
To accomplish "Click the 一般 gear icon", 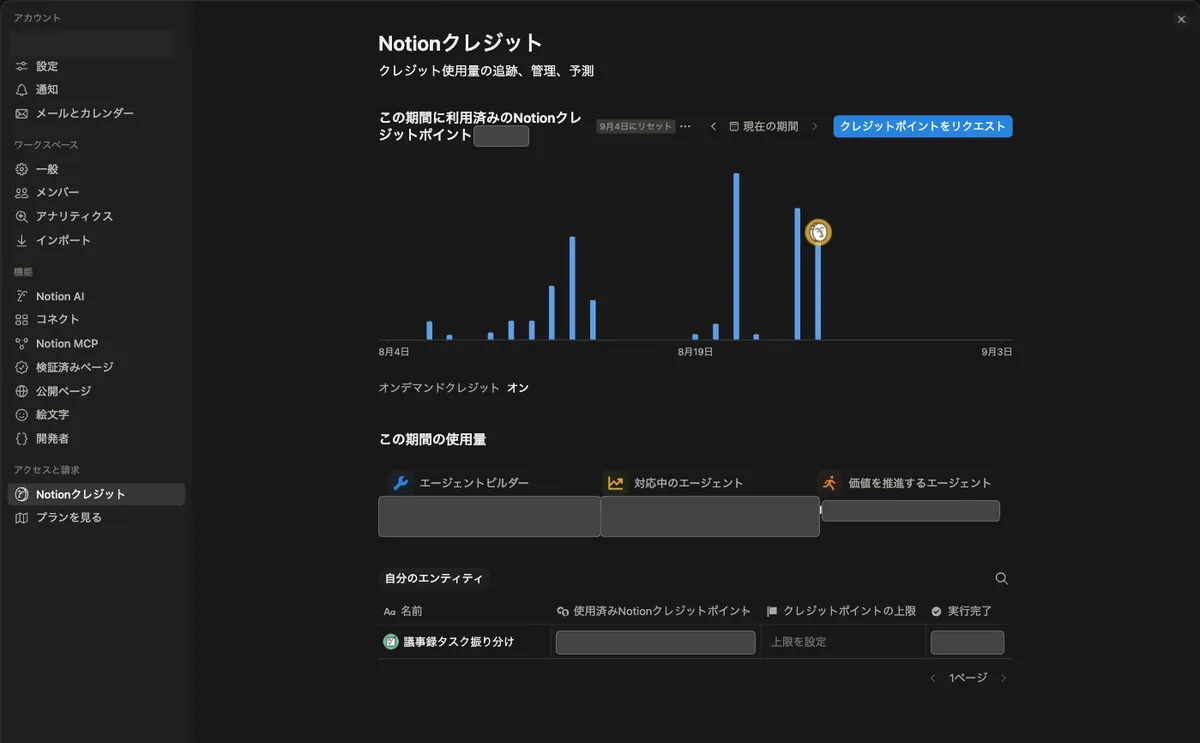I will (x=22, y=169).
